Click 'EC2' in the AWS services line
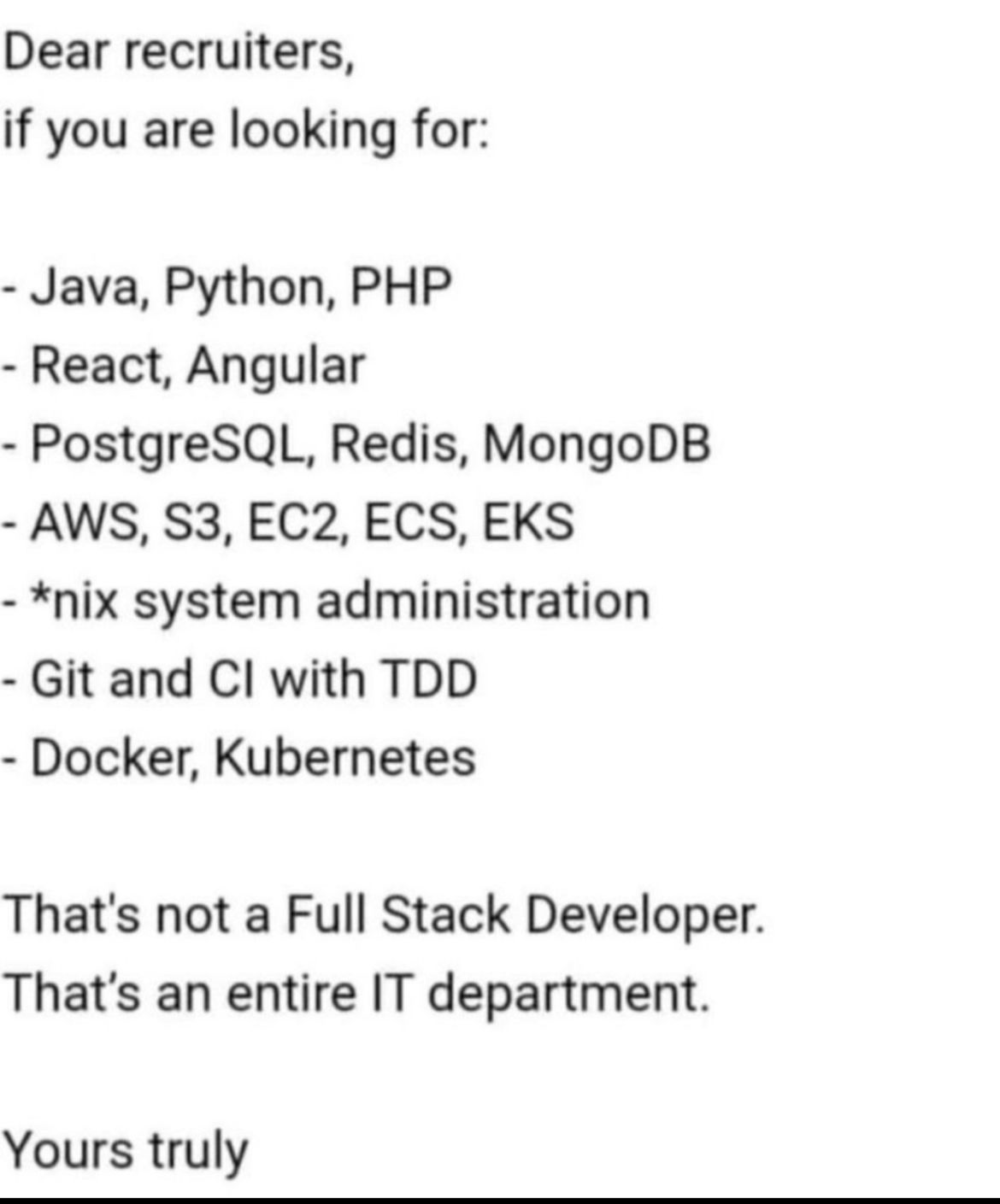The image size is (1000, 1204). point(292,523)
